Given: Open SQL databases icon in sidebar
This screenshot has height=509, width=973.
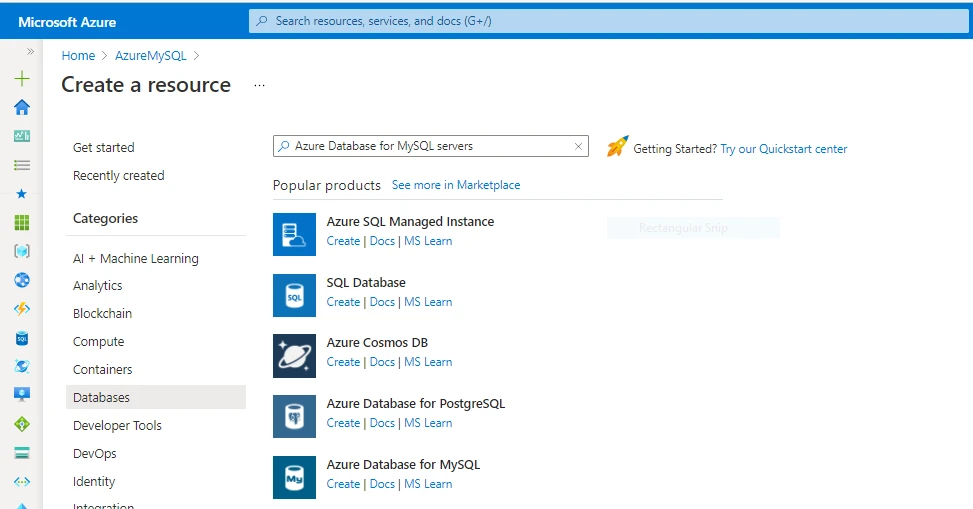Looking at the screenshot, I should (22, 338).
